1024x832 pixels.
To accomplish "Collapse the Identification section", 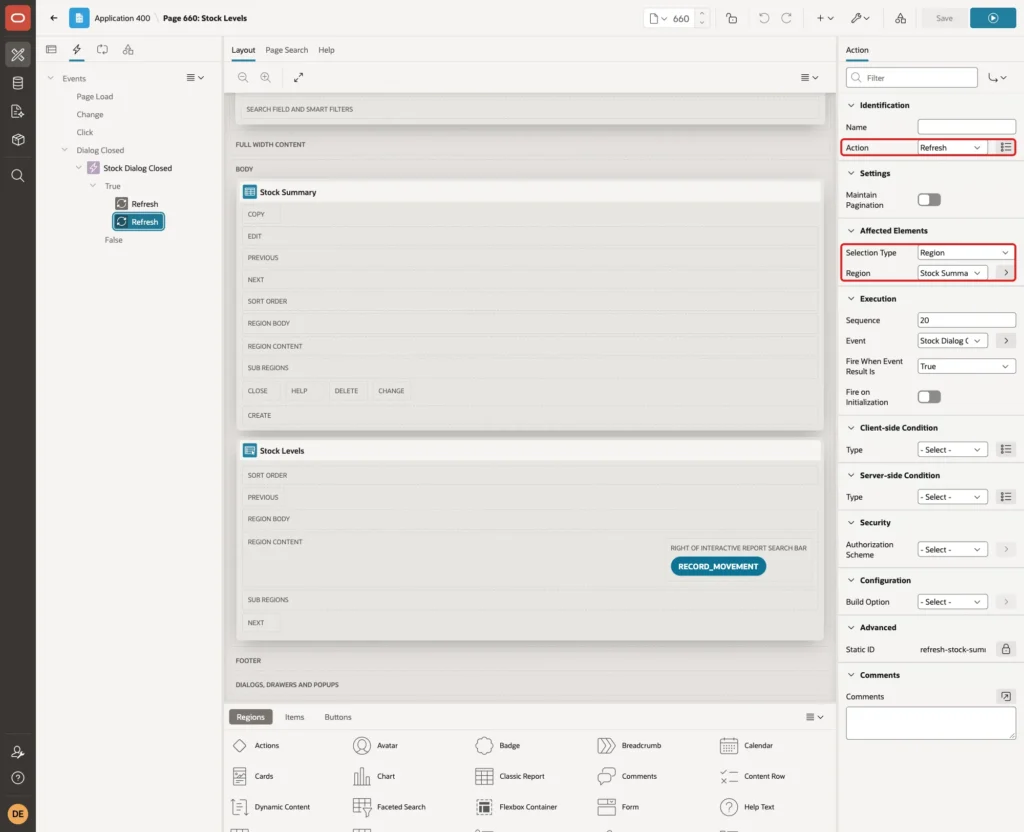I will pos(850,105).
